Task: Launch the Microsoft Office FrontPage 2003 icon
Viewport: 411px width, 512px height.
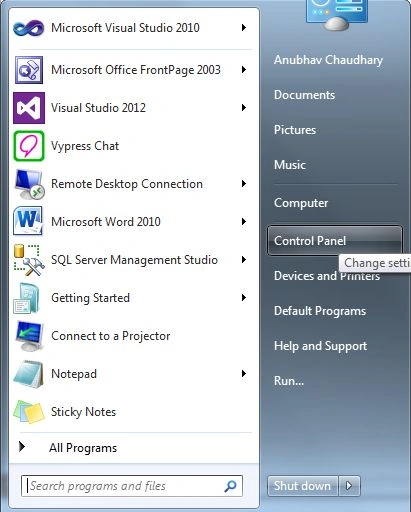Action: click(29, 70)
